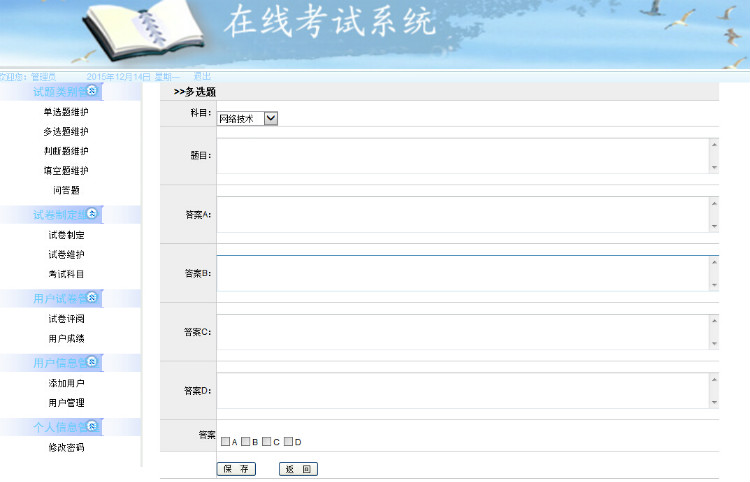Click inside the 答案B text area
This screenshot has width=750, height=482.
point(463,274)
